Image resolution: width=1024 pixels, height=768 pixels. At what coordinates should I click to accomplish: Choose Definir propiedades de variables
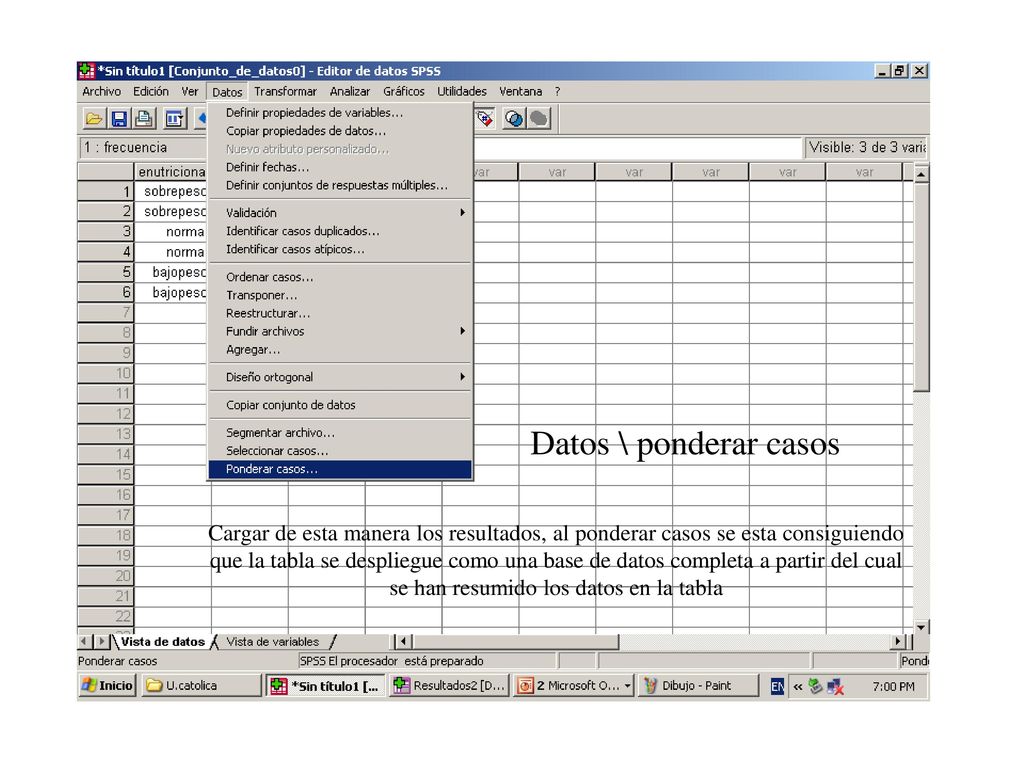click(x=340, y=112)
